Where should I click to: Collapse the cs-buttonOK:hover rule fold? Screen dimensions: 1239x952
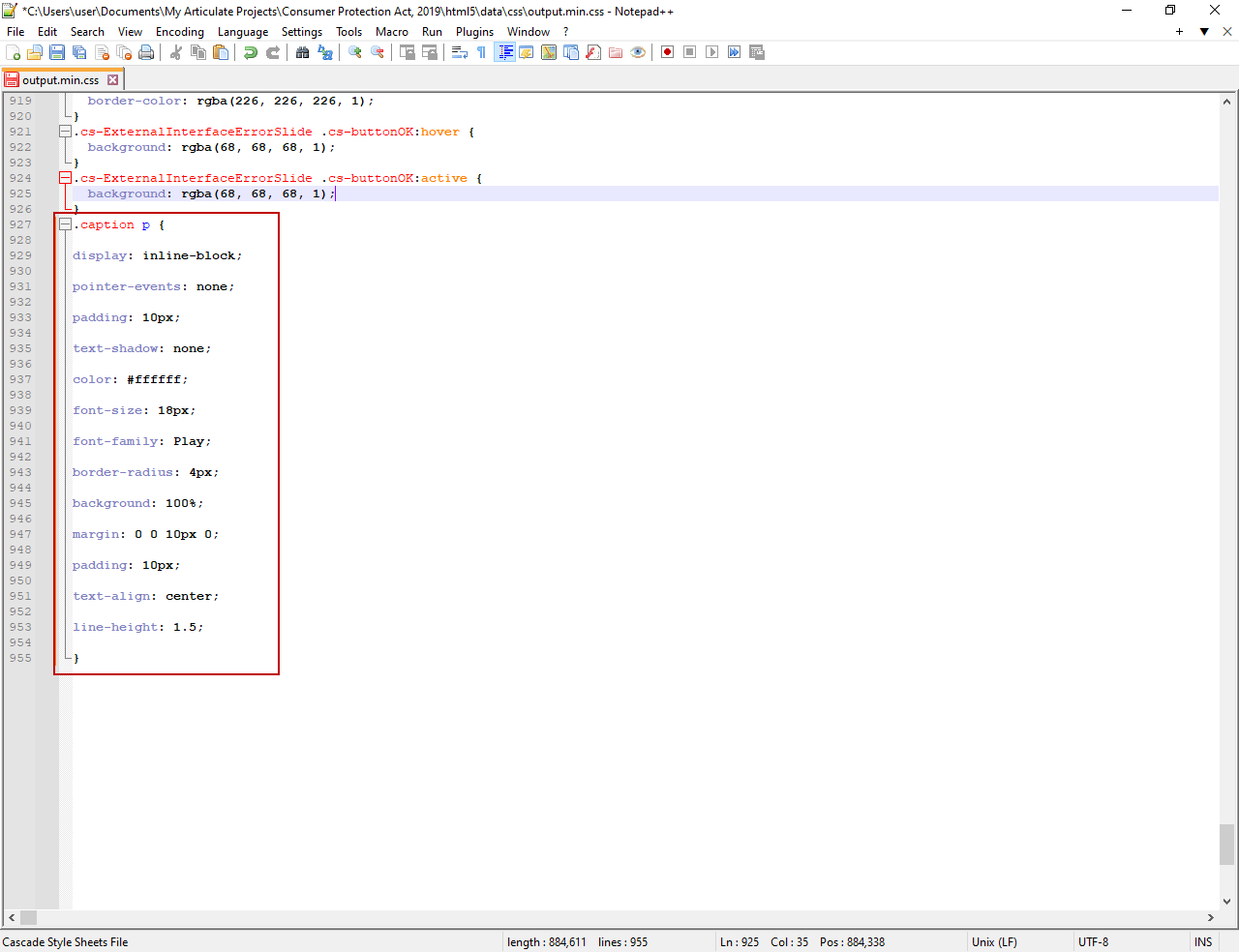tap(65, 132)
